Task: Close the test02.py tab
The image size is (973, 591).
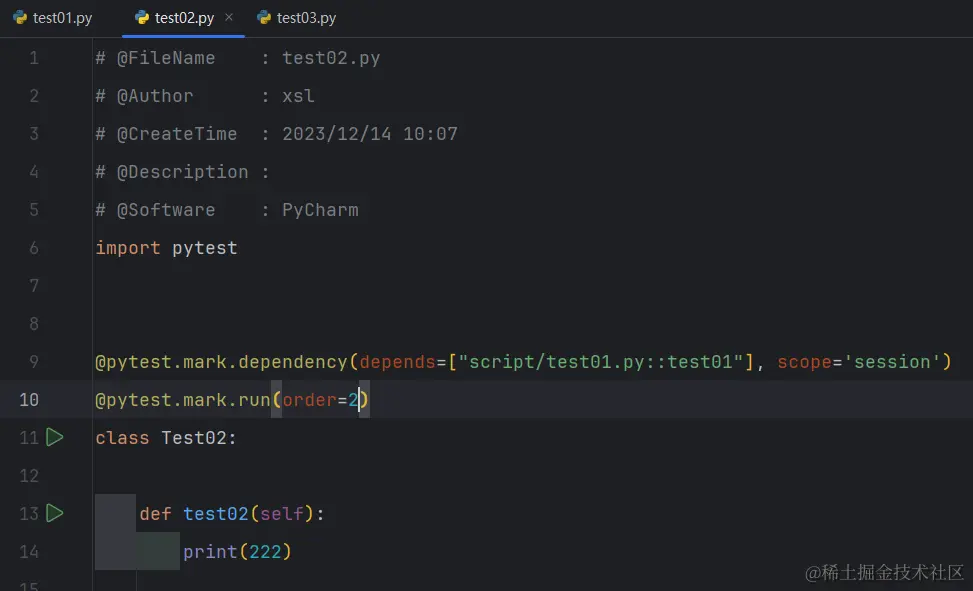Action: click(x=229, y=17)
